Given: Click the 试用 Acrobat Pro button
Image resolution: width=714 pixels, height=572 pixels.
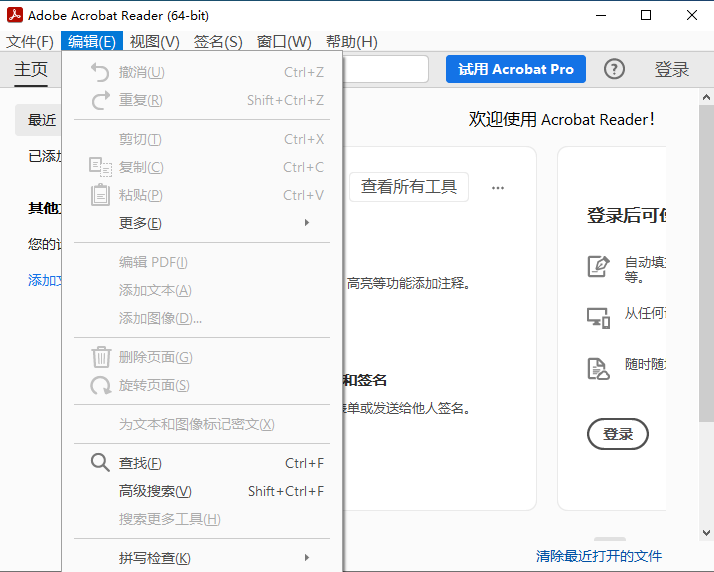Looking at the screenshot, I should point(515,69).
